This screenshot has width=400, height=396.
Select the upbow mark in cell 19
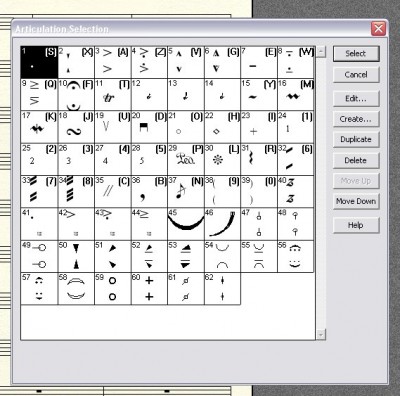[113, 127]
